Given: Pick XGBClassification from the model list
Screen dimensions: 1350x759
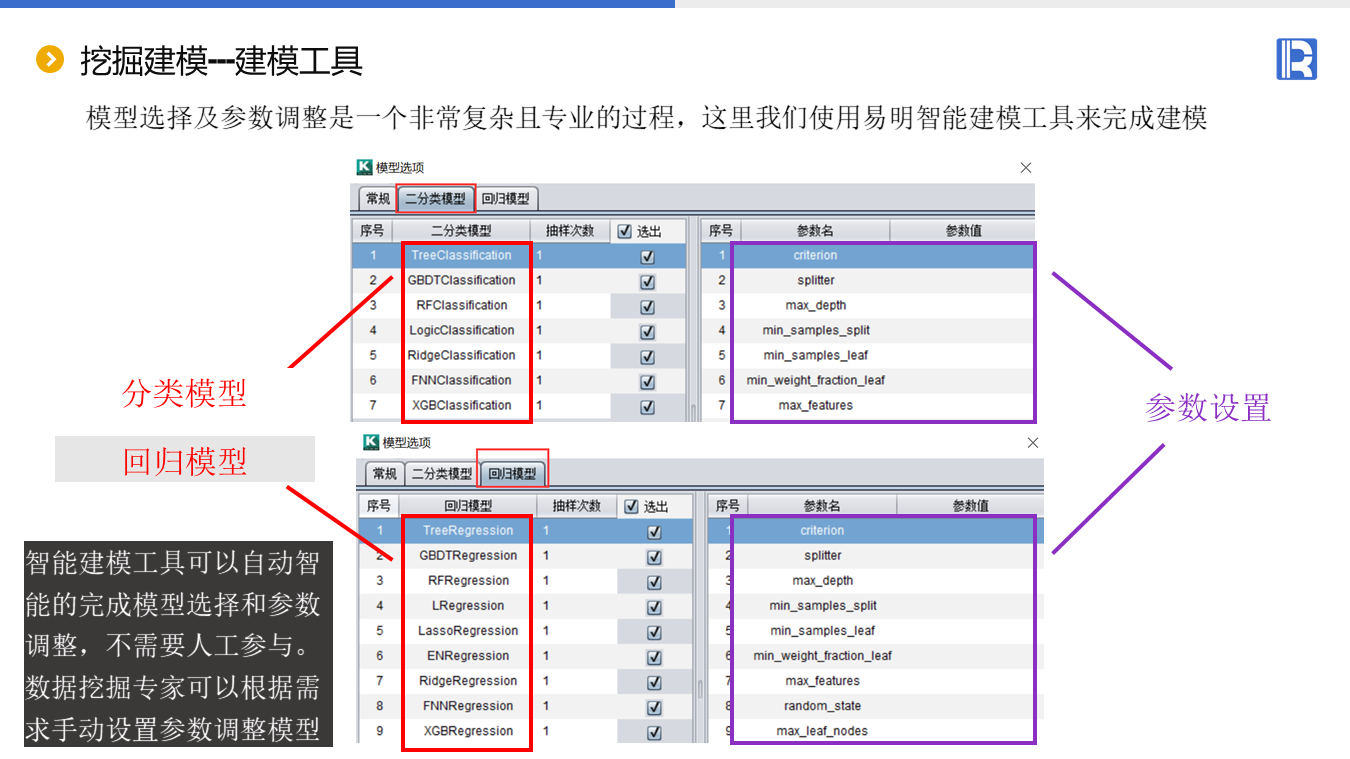Looking at the screenshot, I should 461,405.
